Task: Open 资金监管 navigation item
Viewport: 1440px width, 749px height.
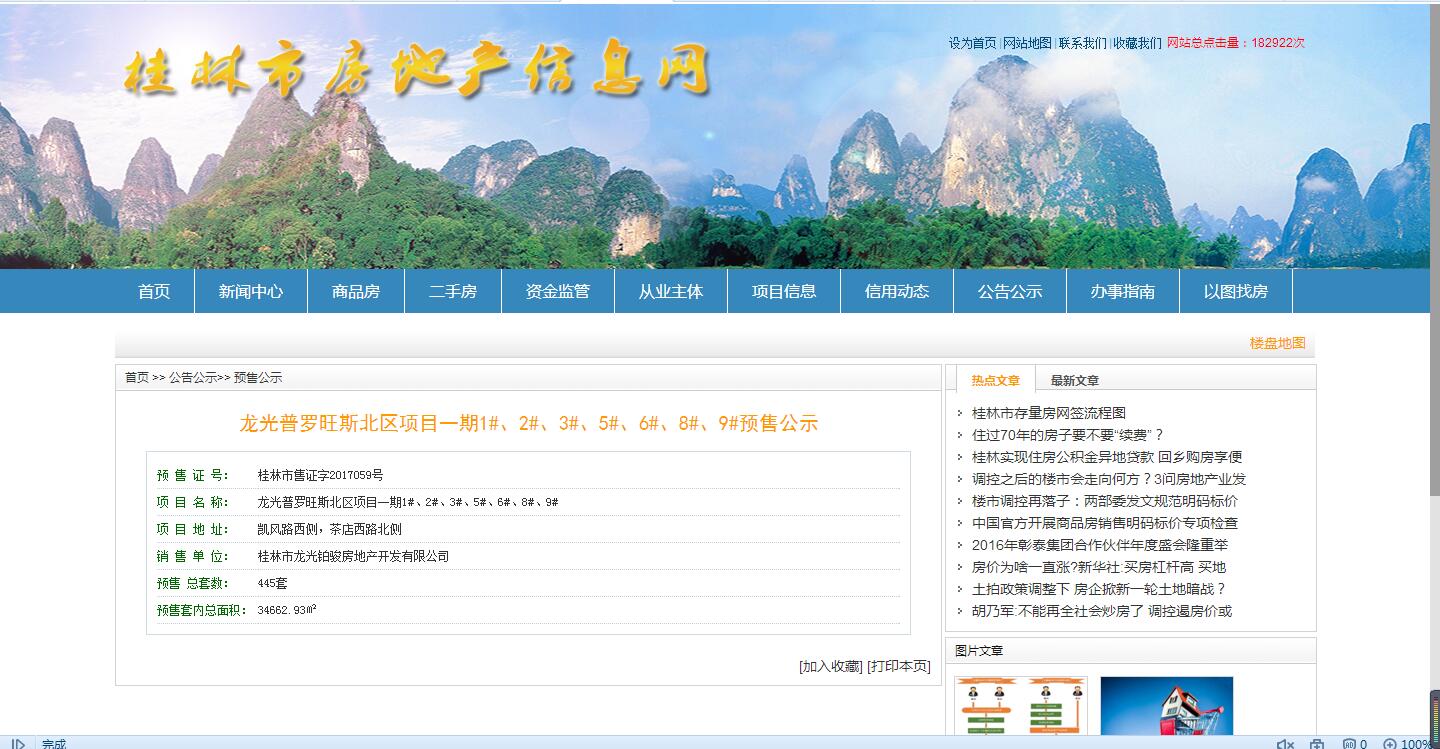Action: [x=558, y=291]
